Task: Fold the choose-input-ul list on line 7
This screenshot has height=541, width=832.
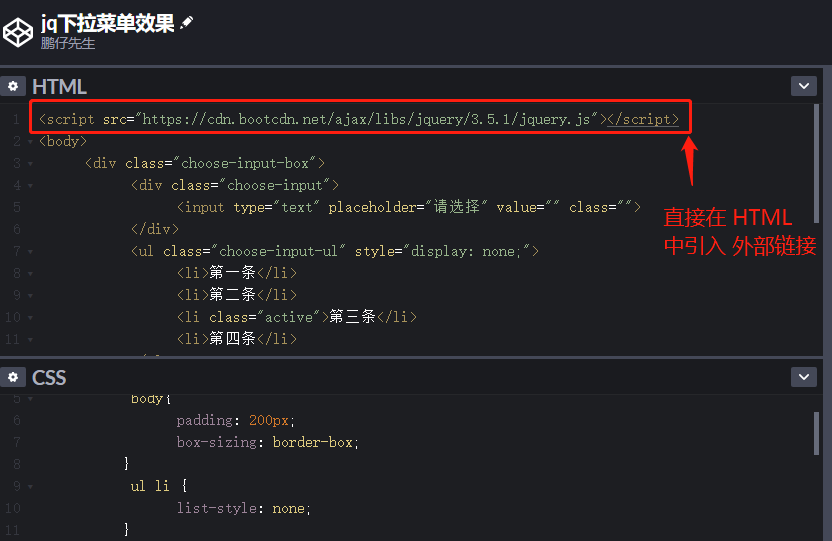Action: [x=30, y=252]
